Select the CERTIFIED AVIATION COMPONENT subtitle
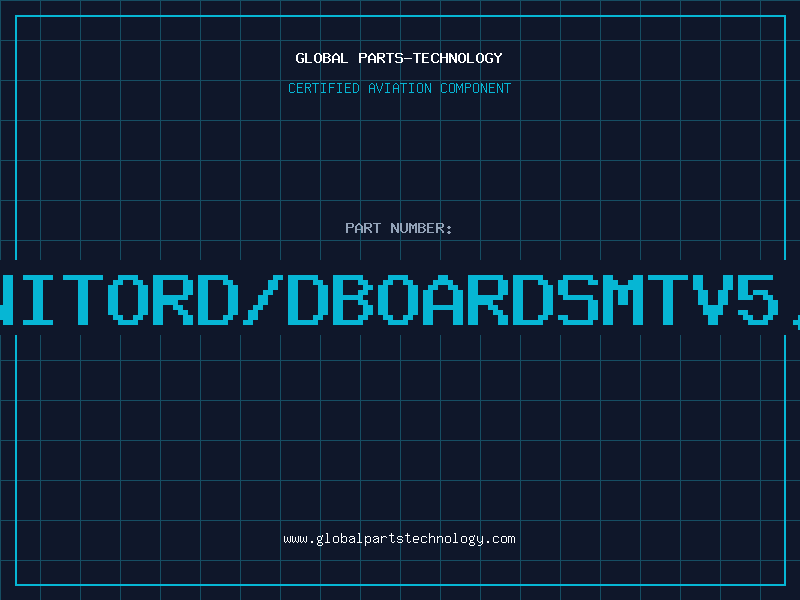The image size is (800, 600). (399, 88)
